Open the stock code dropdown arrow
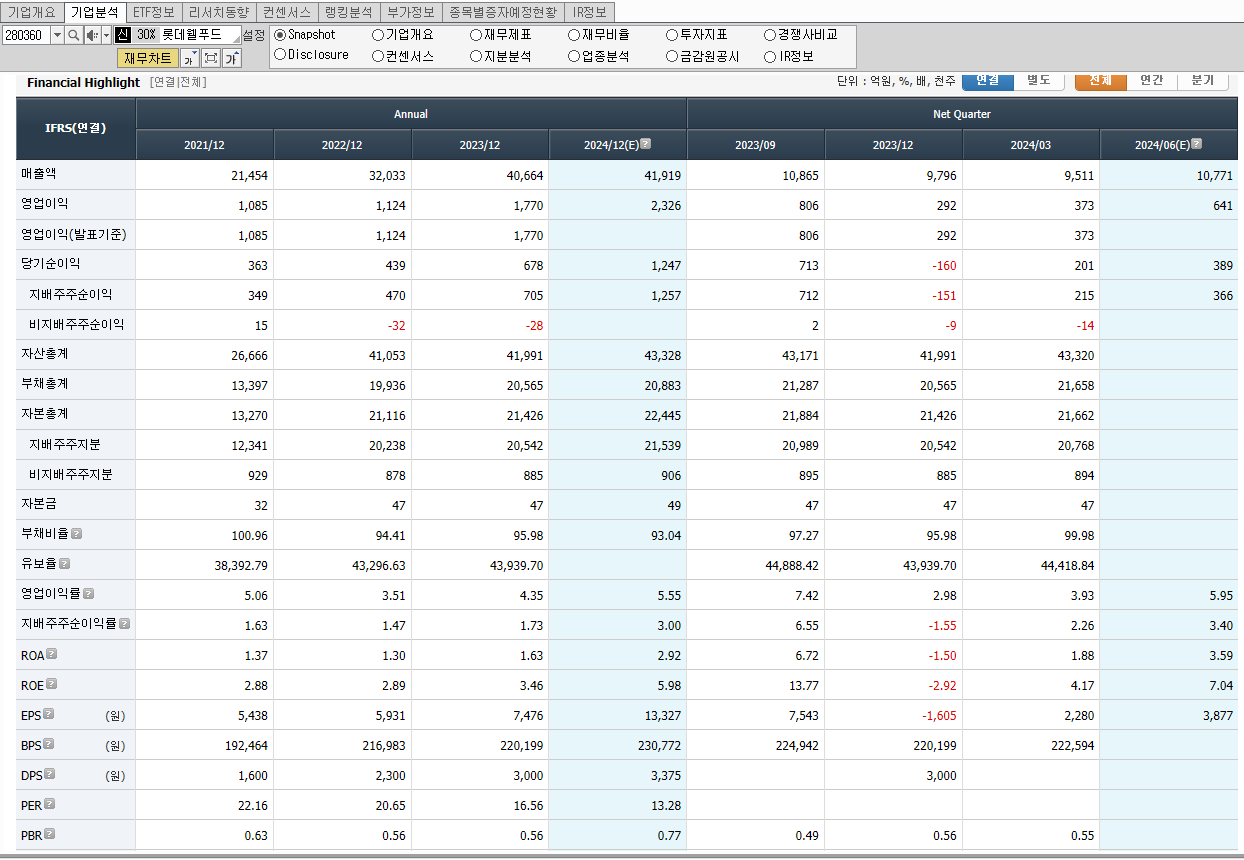This screenshot has height=860, width=1244. click(57, 35)
